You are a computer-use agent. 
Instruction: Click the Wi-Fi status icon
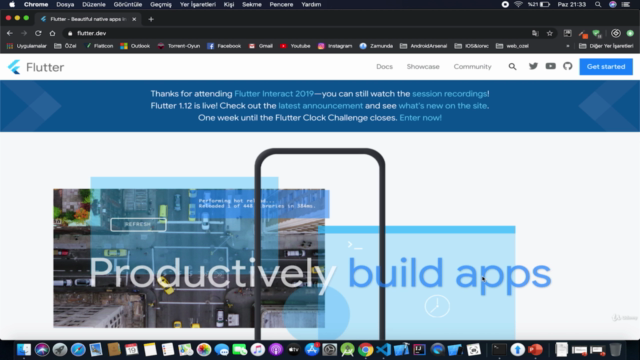518,4
